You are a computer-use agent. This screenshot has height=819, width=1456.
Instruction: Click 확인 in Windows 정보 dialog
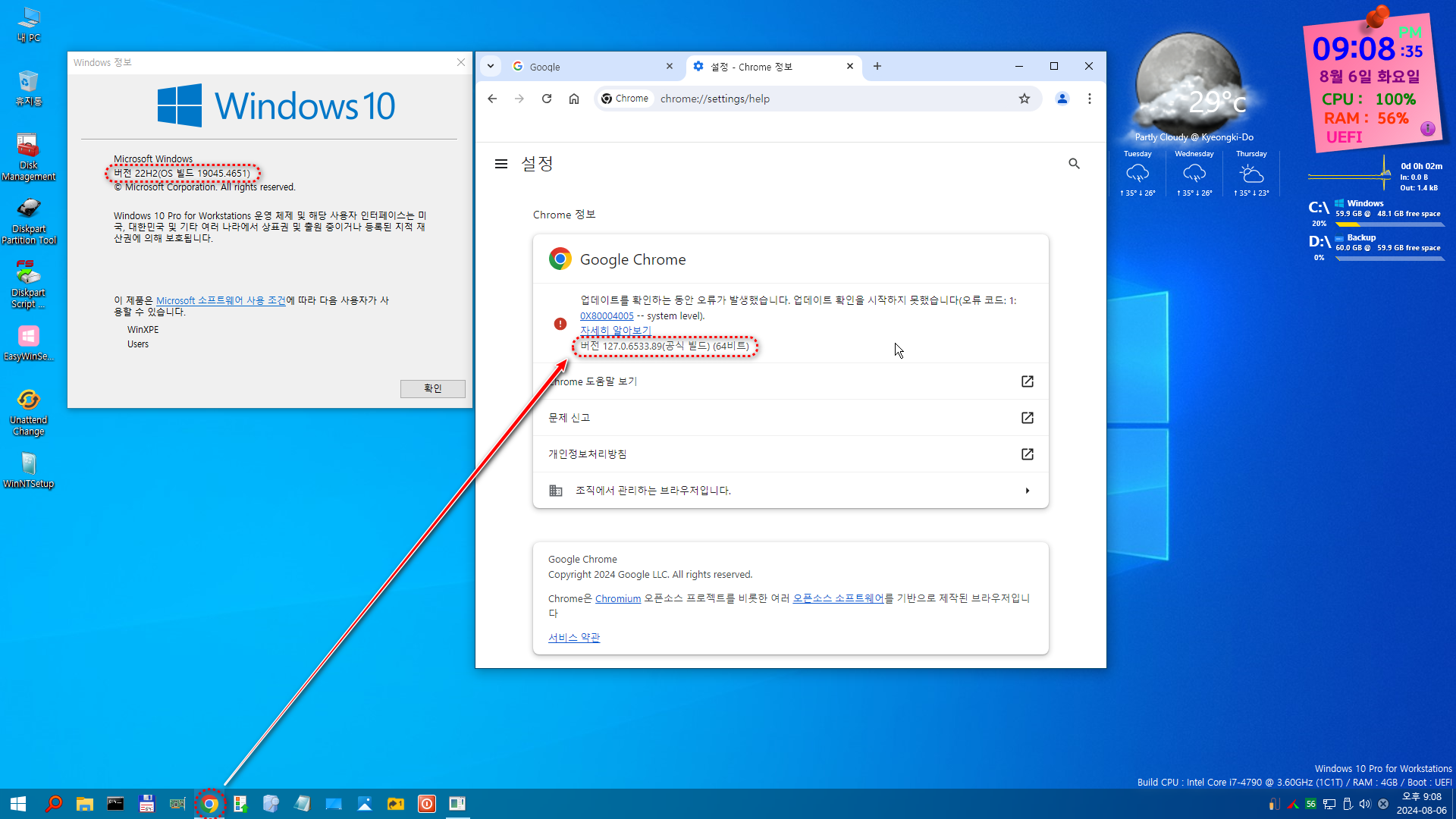[432, 388]
